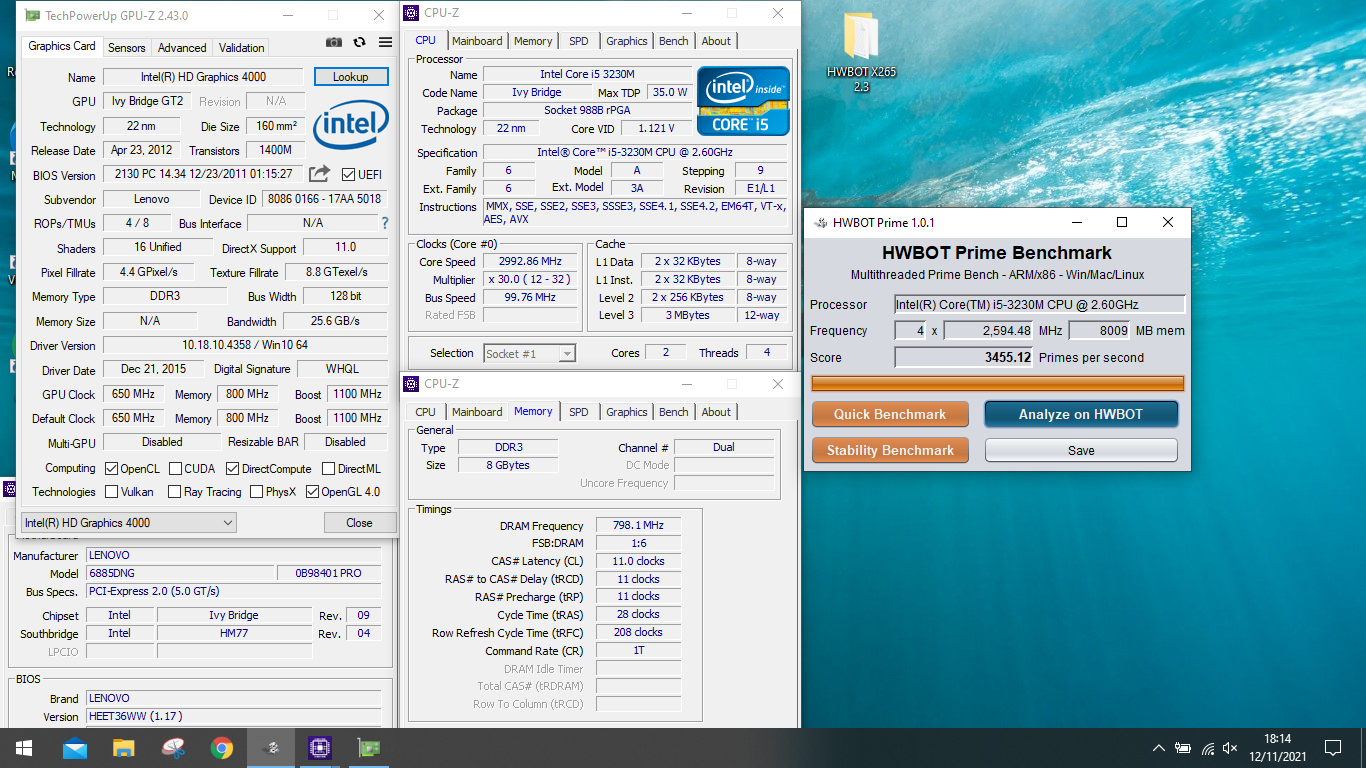1366x768 pixels.
Task: Toggle the Ray Tracing checkbox
Action: click(174, 491)
